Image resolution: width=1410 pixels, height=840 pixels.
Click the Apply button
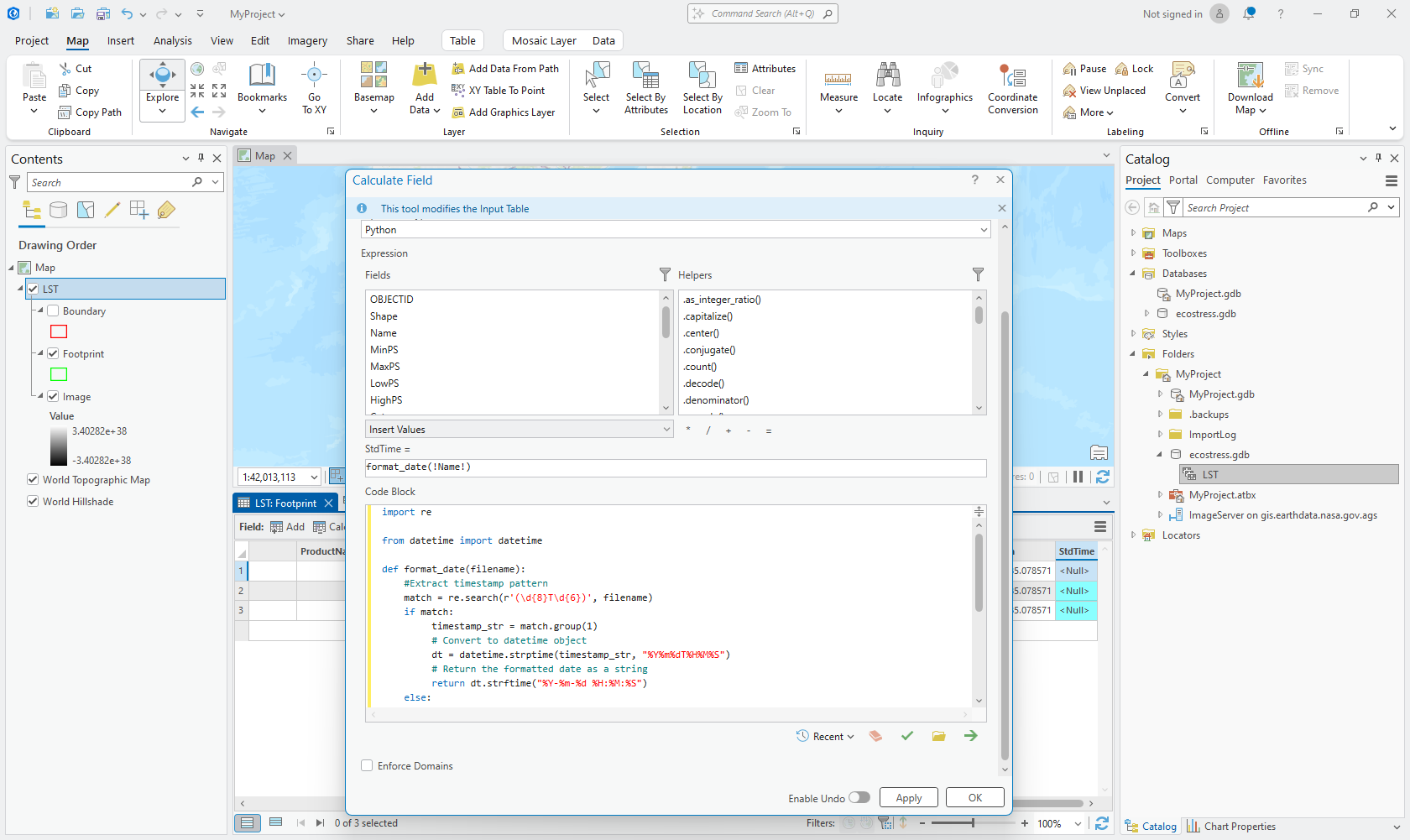coord(908,798)
